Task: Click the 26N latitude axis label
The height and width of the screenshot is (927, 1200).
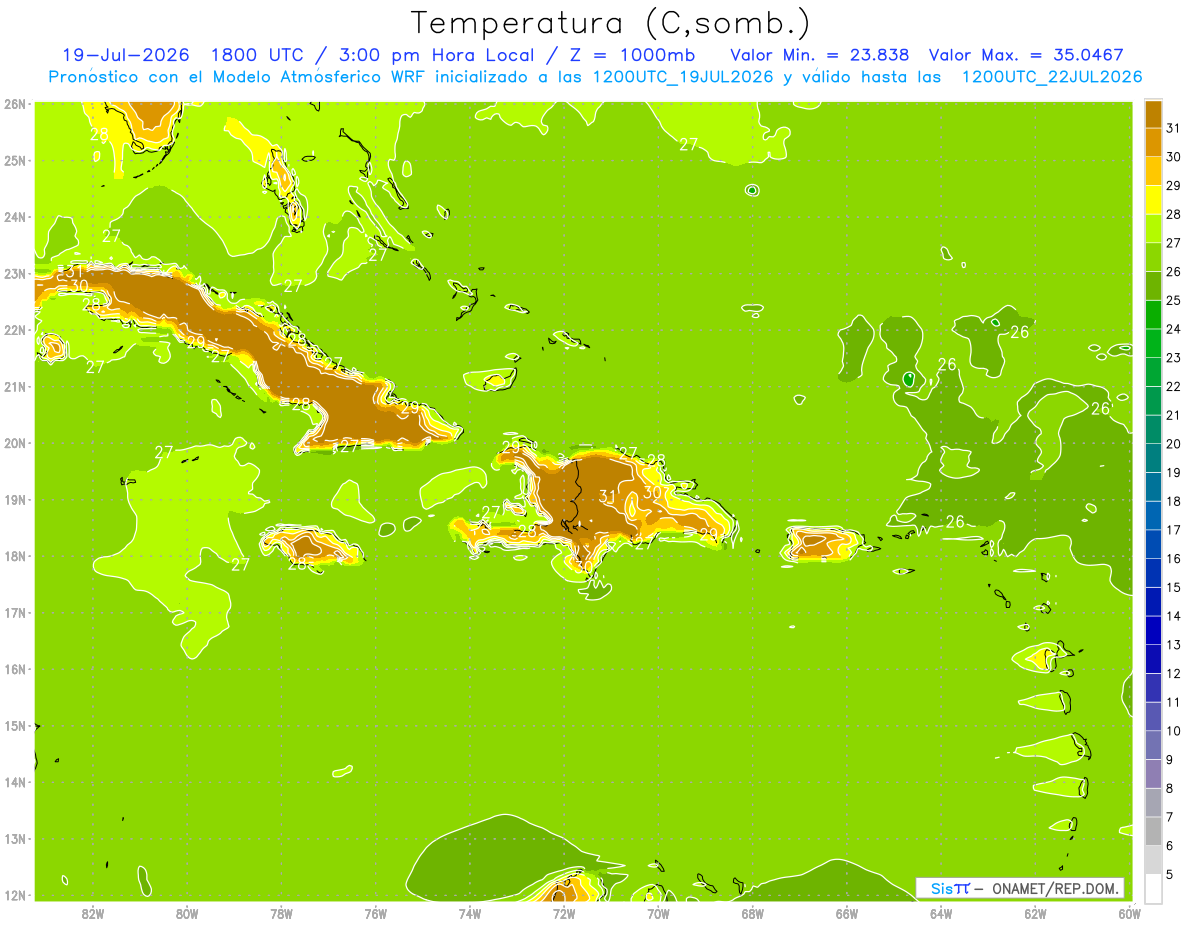Action: (15, 104)
